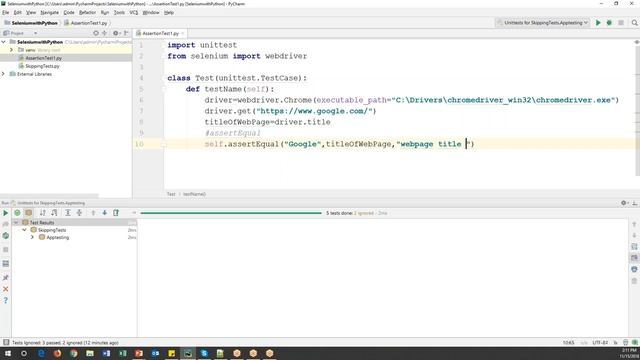640x360 pixels.
Task: Click restore layout icon in Run sidebar
Action: pos(6,264)
